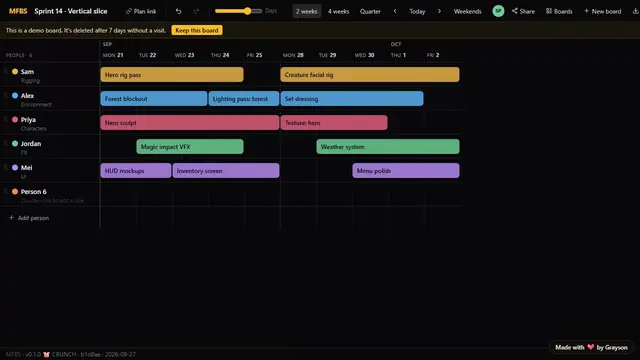This screenshot has height=360, width=640.
Task: Click the WED 23 date header
Action: pyautogui.click(x=184, y=55)
